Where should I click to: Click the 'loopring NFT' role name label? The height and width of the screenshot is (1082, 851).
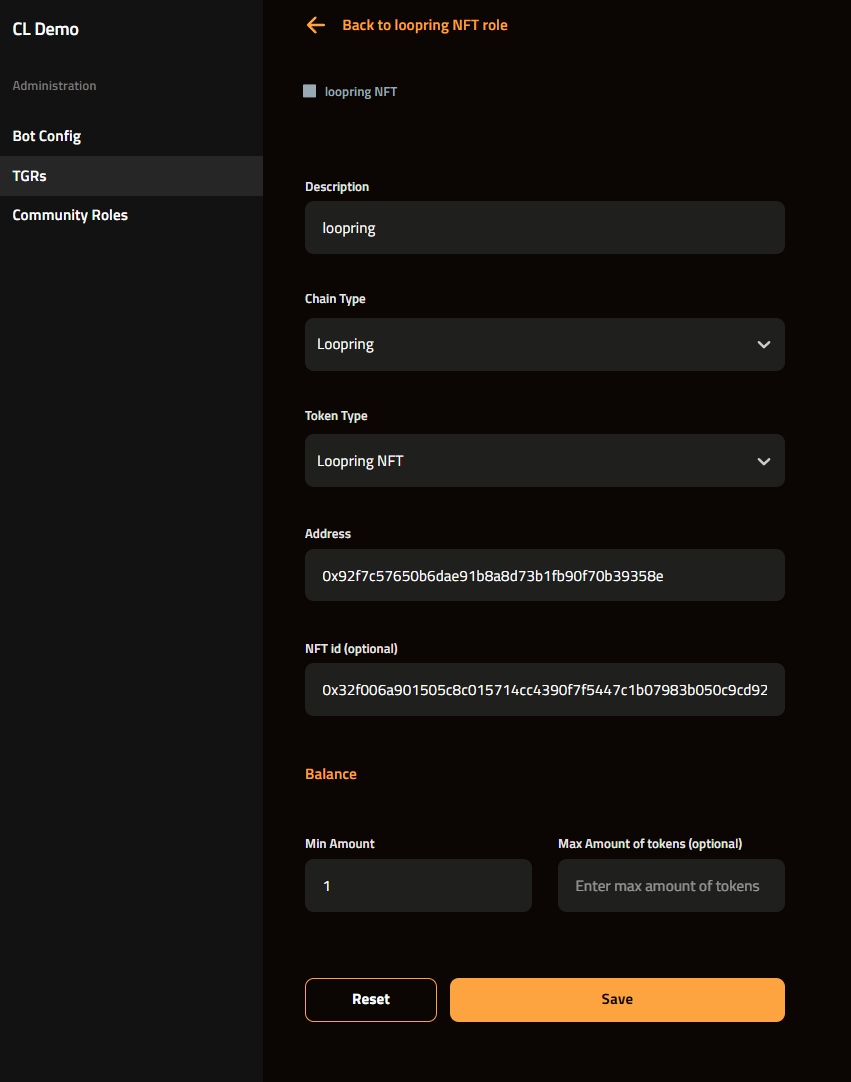coord(360,92)
